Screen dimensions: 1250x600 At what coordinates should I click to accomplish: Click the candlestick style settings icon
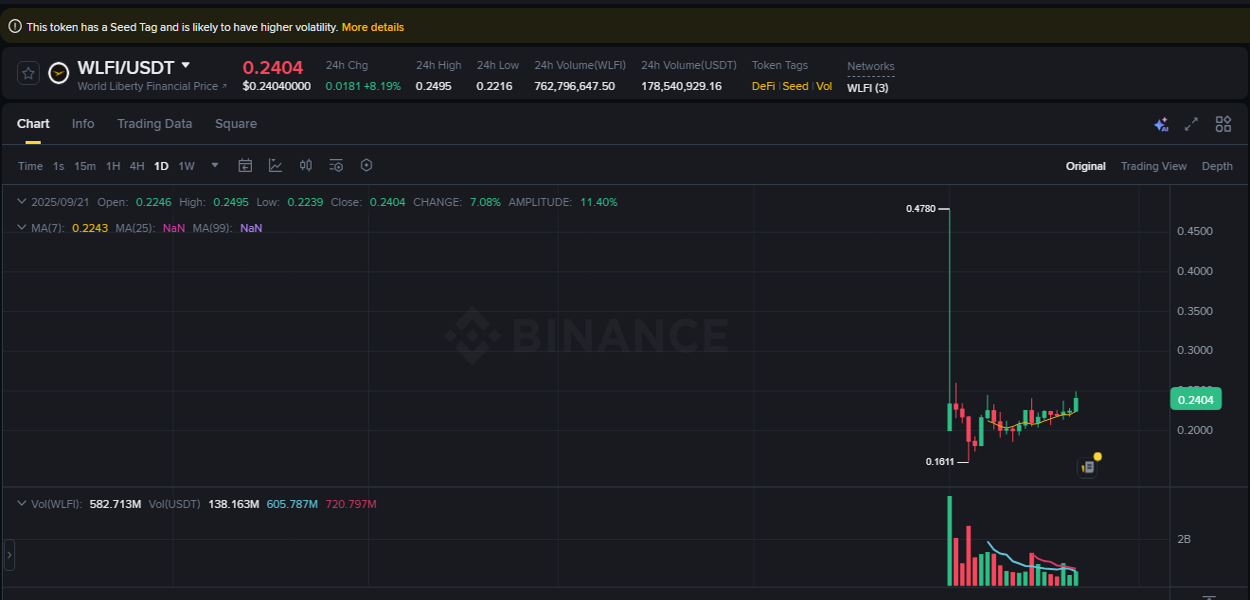[x=306, y=165]
